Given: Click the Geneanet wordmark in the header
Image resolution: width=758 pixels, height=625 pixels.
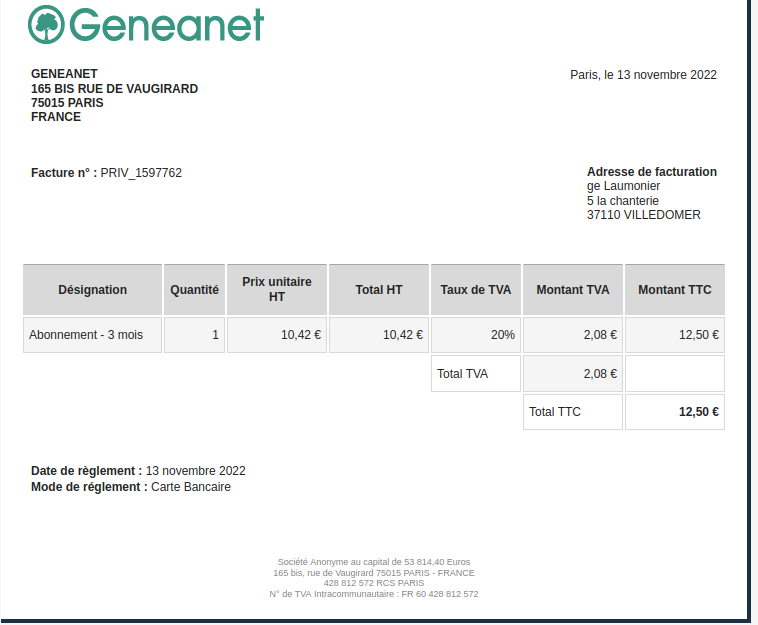Looking at the screenshot, I should [168, 25].
